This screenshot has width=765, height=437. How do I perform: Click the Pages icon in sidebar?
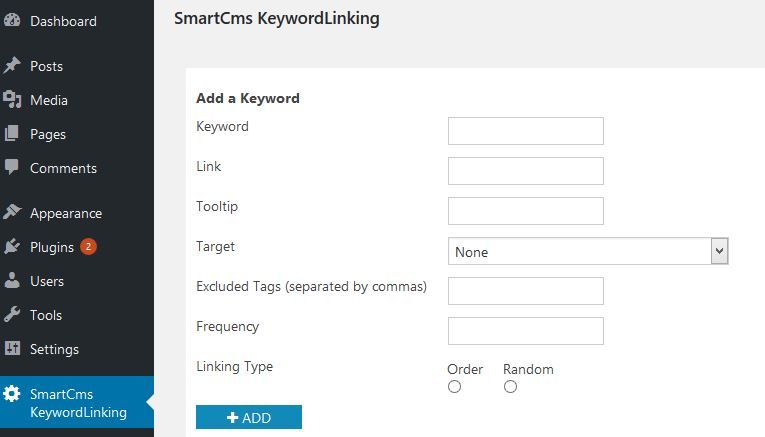(x=12, y=134)
